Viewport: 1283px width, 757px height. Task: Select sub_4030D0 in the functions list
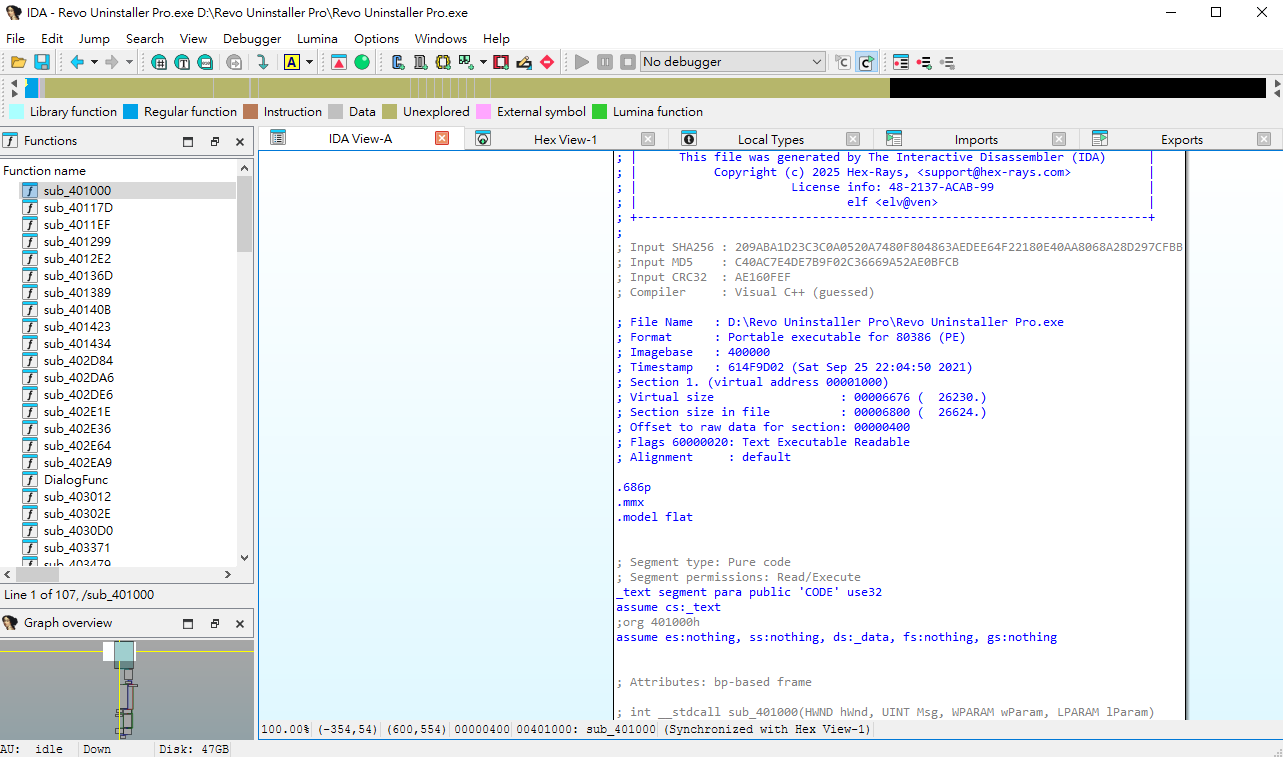[78, 531]
